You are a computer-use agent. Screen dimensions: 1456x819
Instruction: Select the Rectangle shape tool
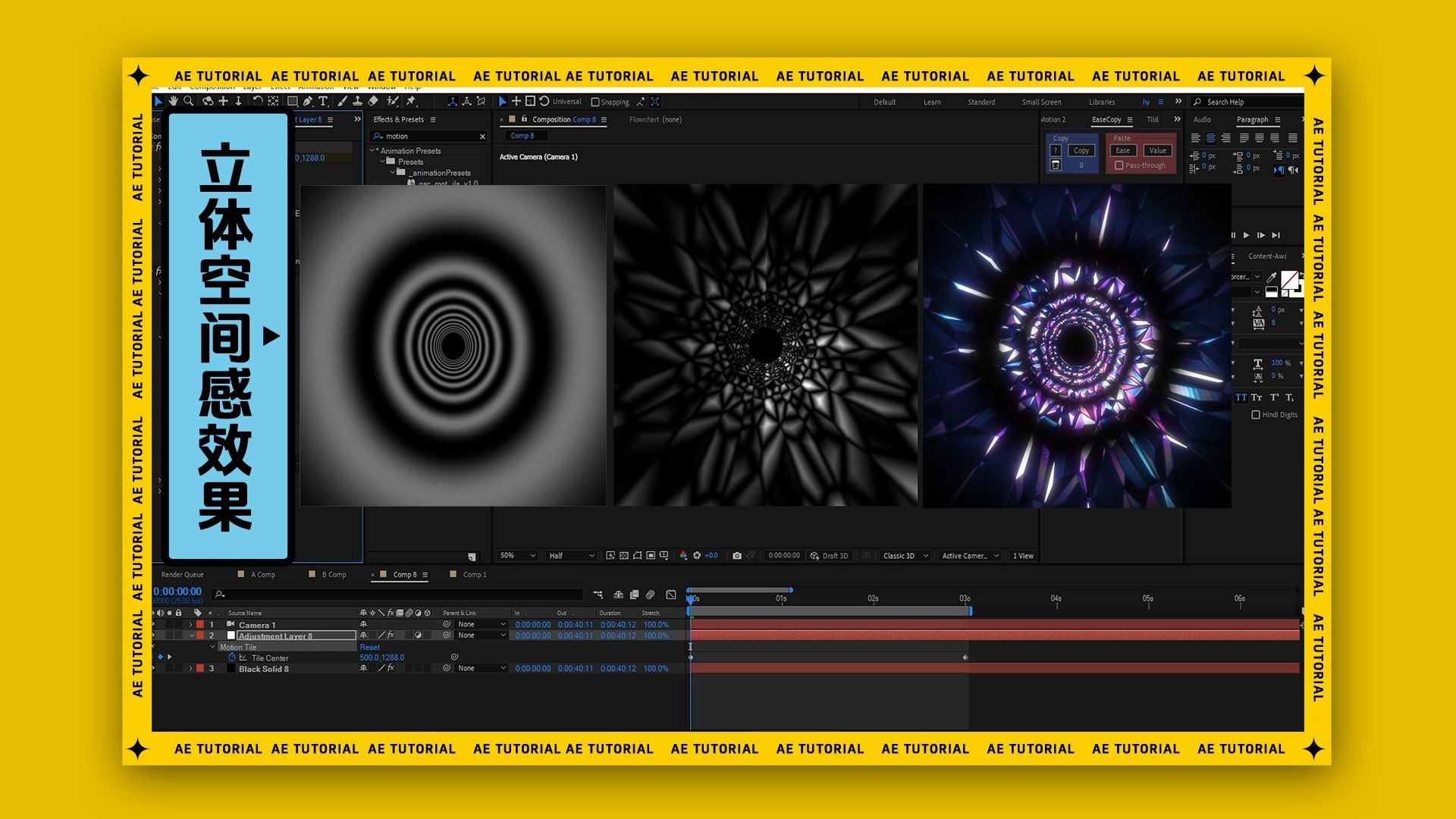[292, 101]
